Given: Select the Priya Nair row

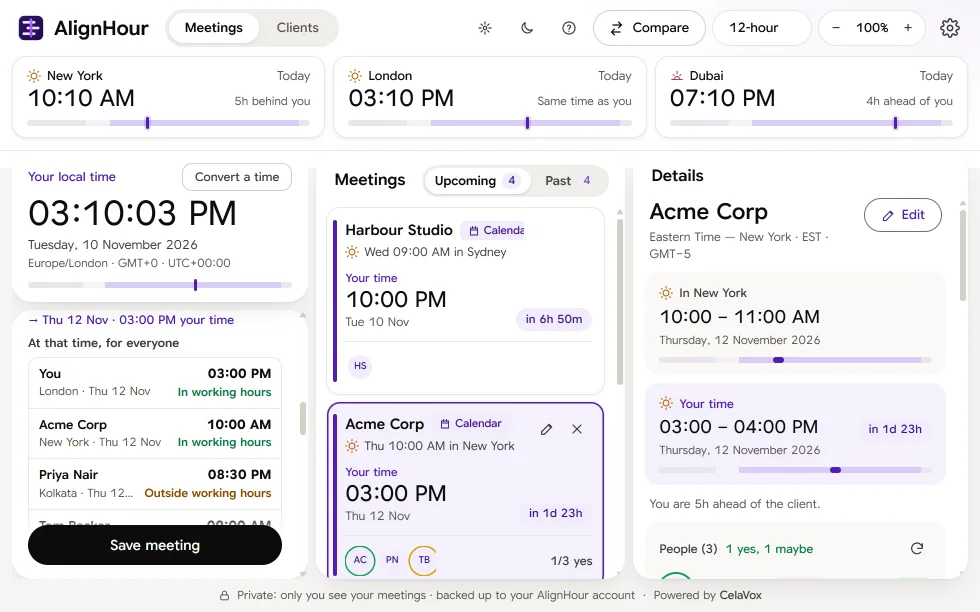Looking at the screenshot, I should [155, 484].
